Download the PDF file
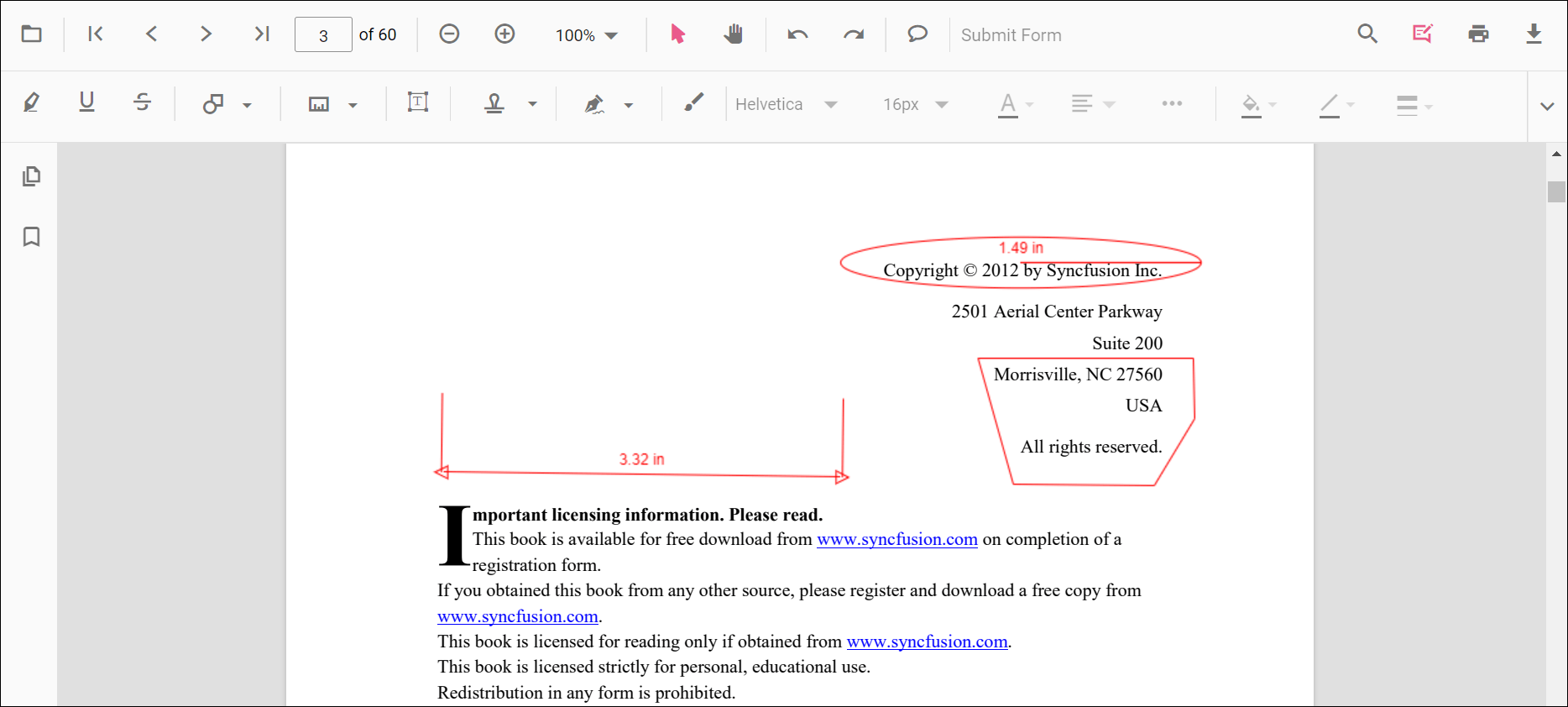 [1534, 34]
